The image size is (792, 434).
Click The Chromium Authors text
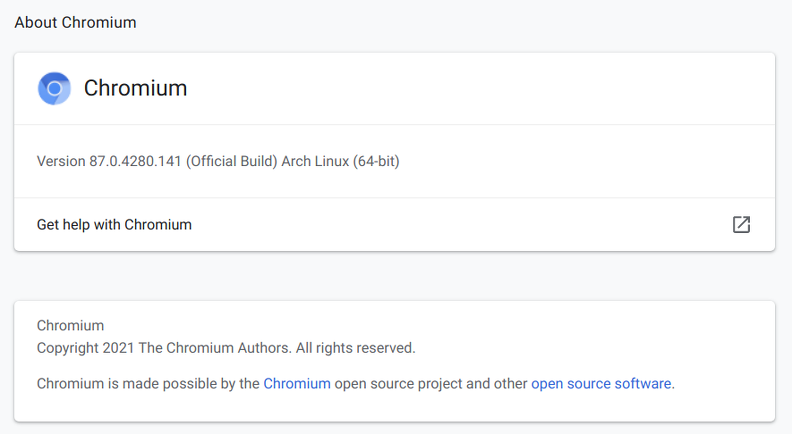tap(215, 348)
